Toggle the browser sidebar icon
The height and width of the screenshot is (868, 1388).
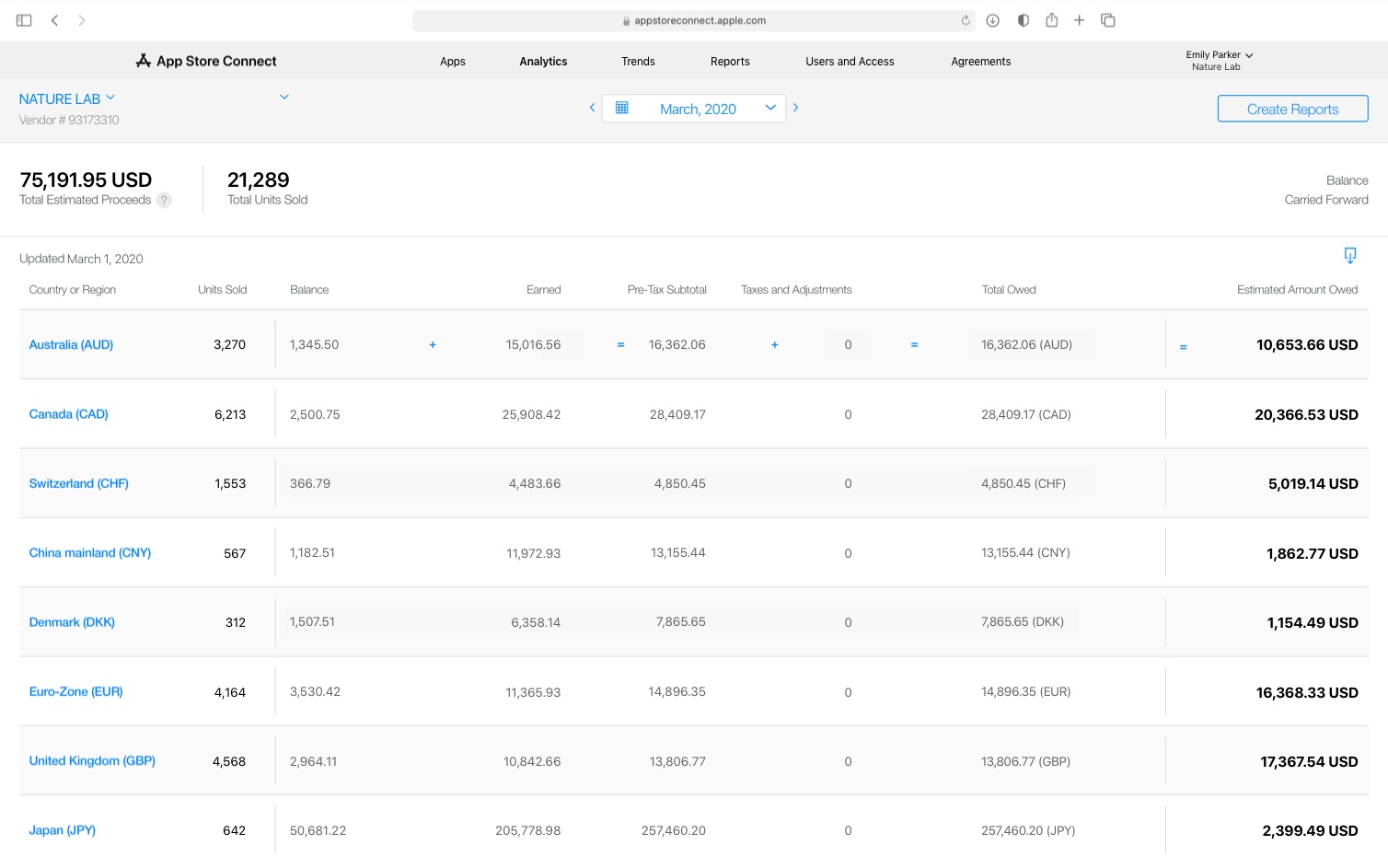pos(23,19)
